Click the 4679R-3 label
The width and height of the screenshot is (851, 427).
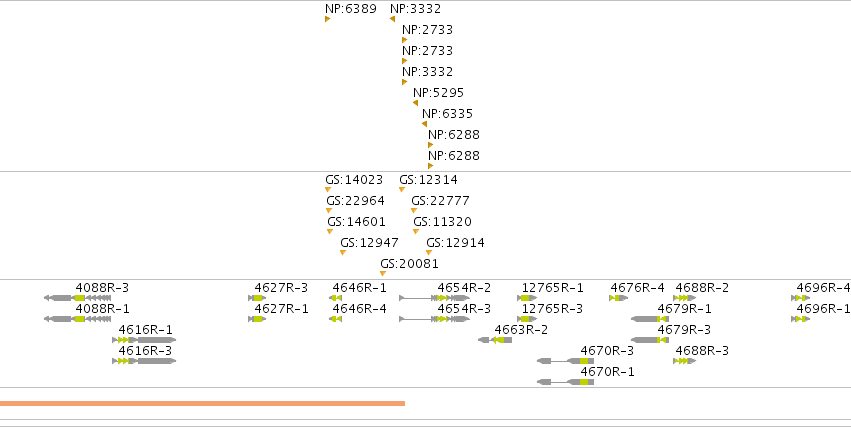(x=684, y=330)
